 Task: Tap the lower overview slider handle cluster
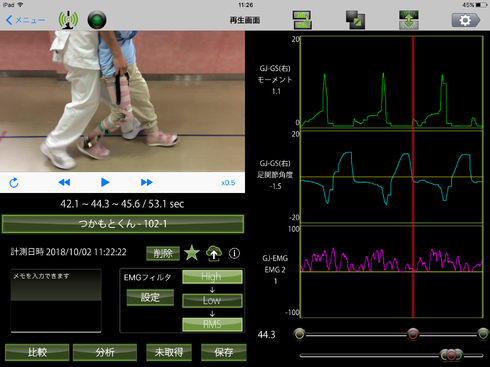451,355
